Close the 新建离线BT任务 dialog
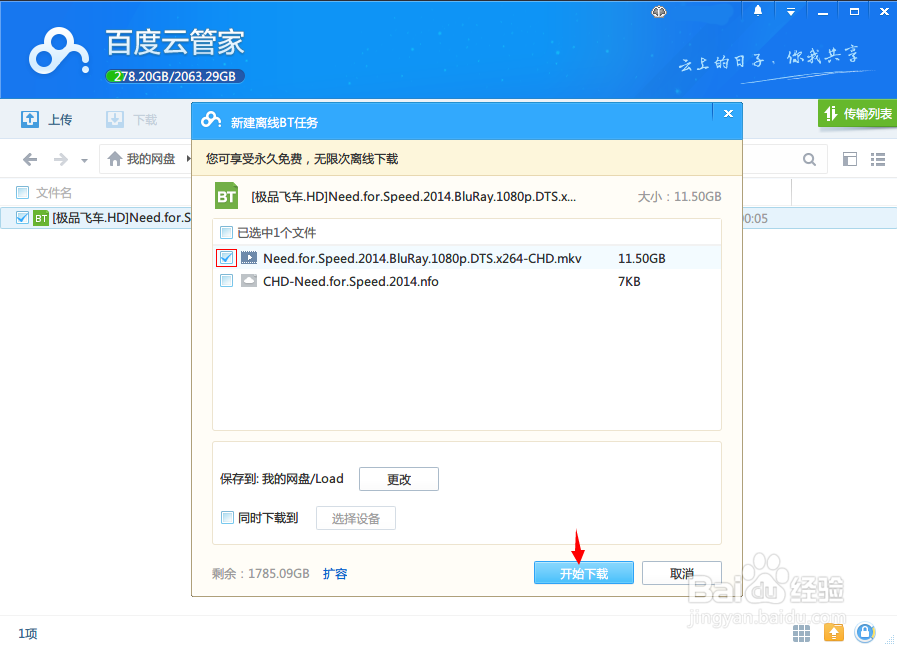The image size is (897, 649). pos(728,113)
